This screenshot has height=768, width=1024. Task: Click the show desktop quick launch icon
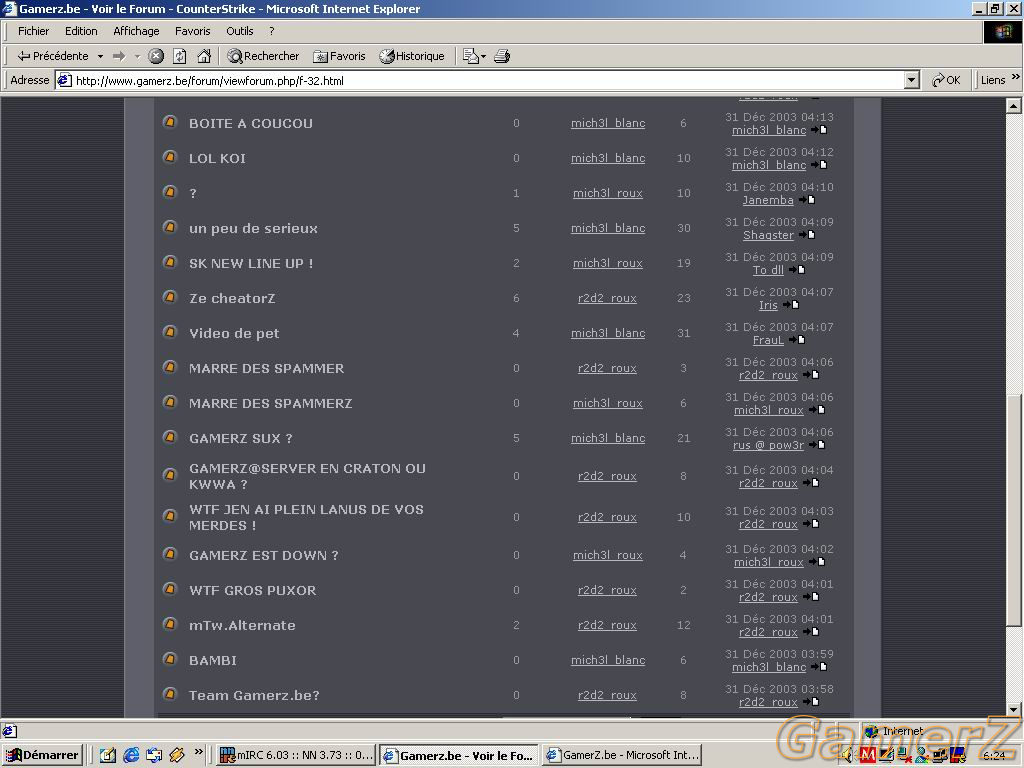point(108,756)
